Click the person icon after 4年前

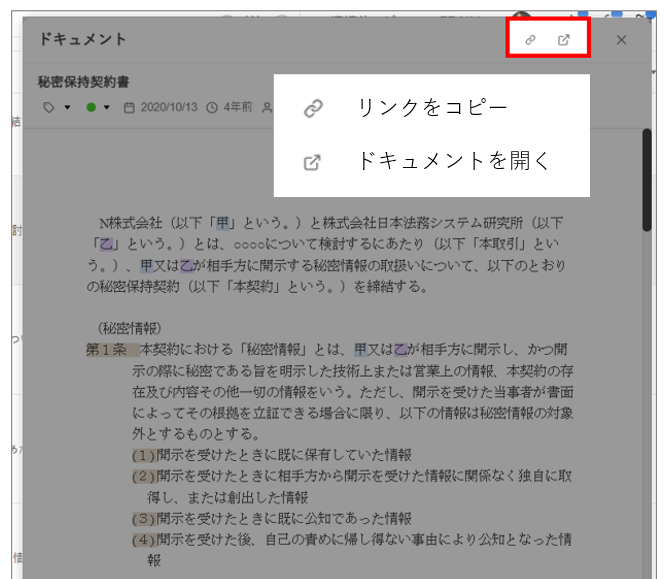click(x=266, y=108)
